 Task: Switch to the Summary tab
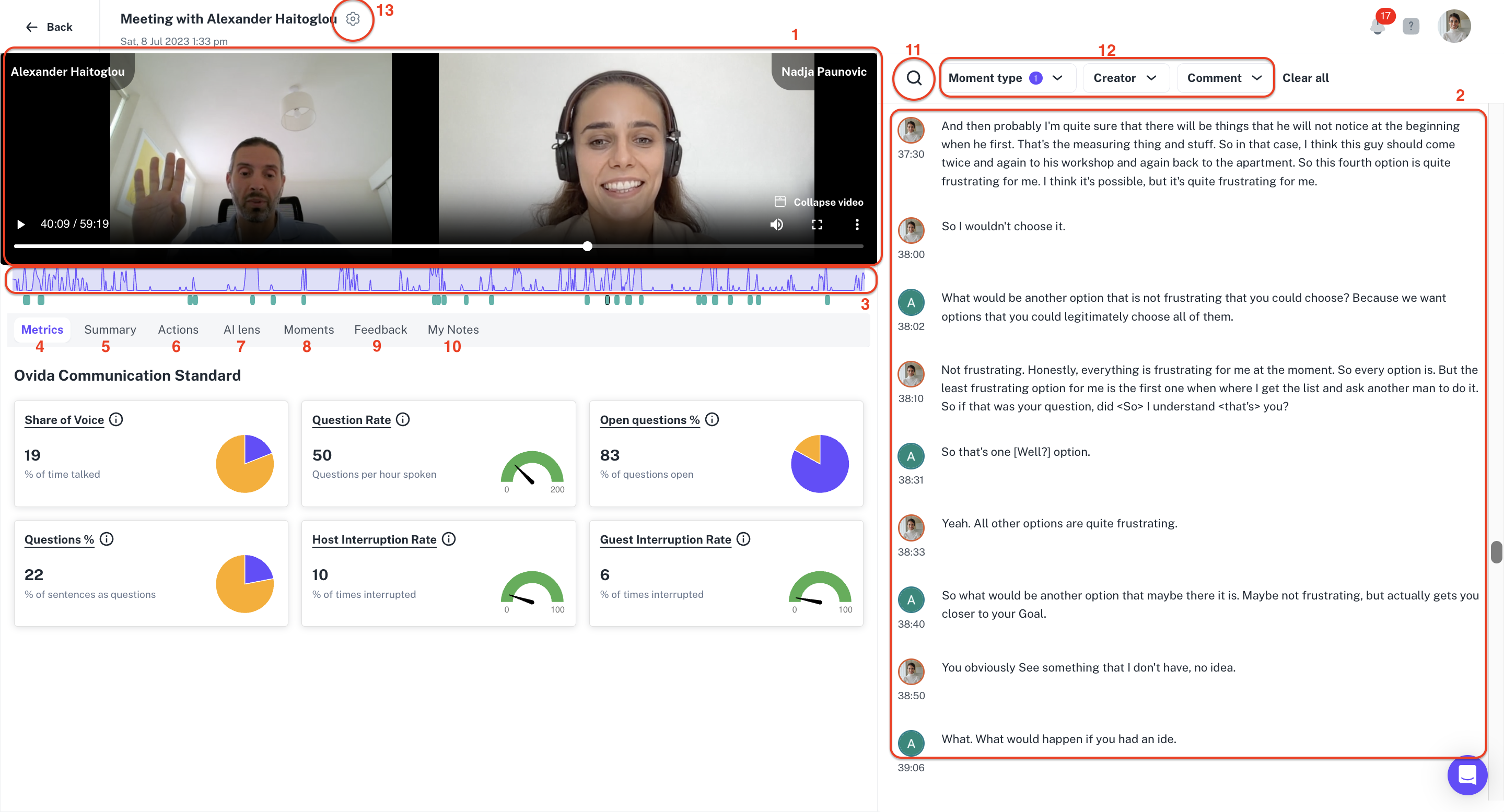click(x=110, y=330)
